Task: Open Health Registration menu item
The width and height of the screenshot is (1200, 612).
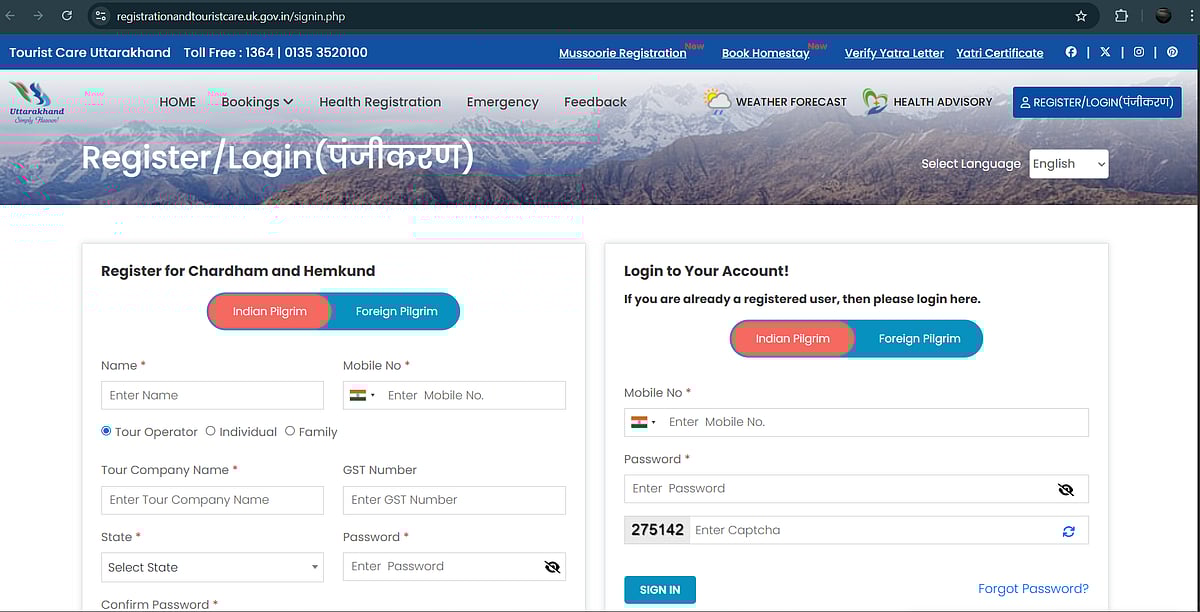Action: (x=380, y=102)
